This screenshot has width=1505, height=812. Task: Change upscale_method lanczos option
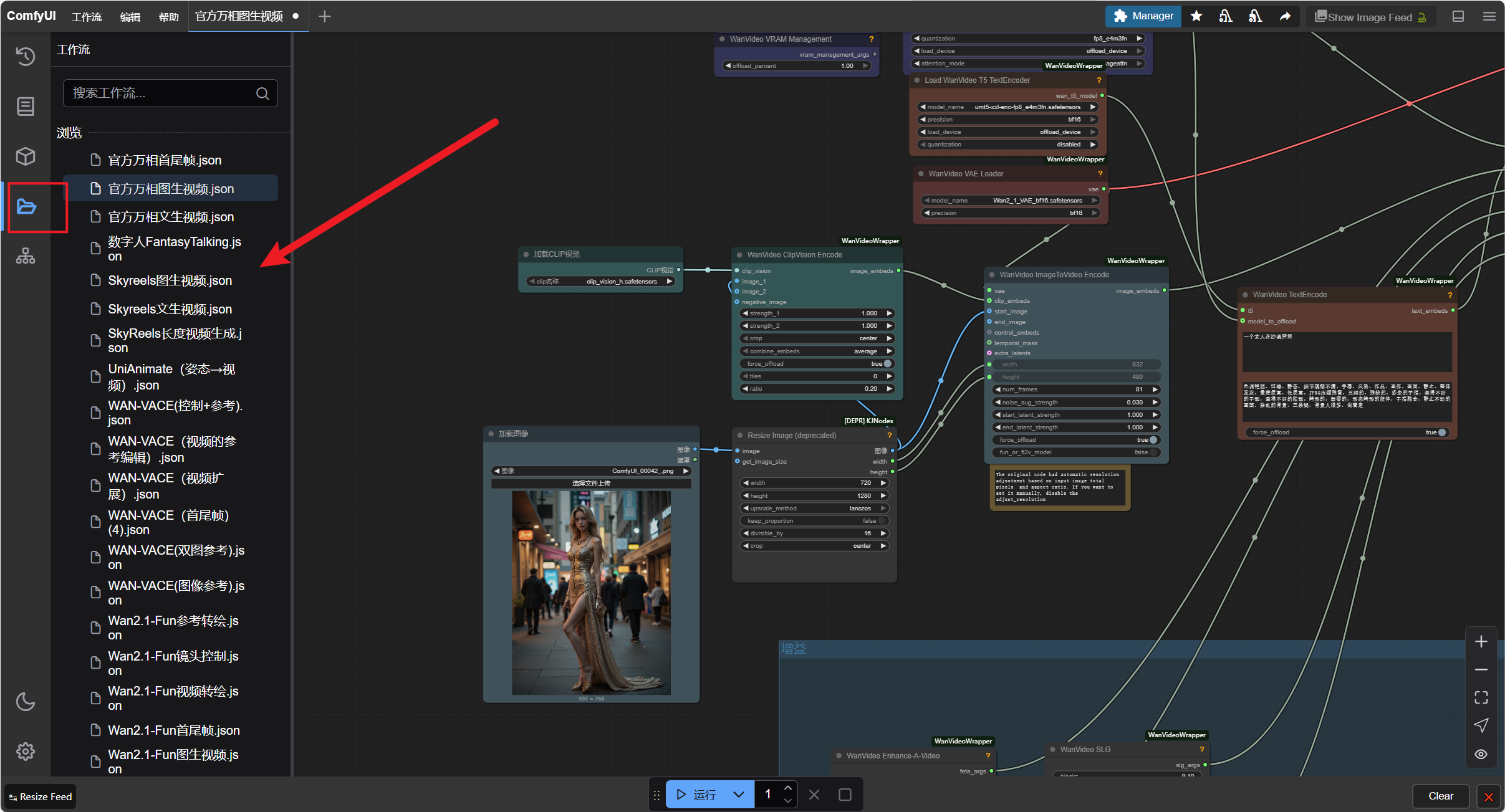tap(815, 509)
